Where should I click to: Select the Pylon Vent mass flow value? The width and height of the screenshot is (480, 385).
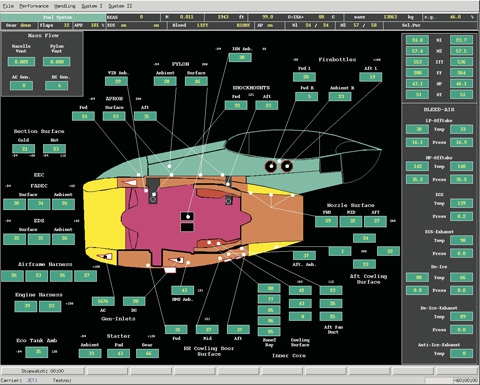click(x=57, y=62)
